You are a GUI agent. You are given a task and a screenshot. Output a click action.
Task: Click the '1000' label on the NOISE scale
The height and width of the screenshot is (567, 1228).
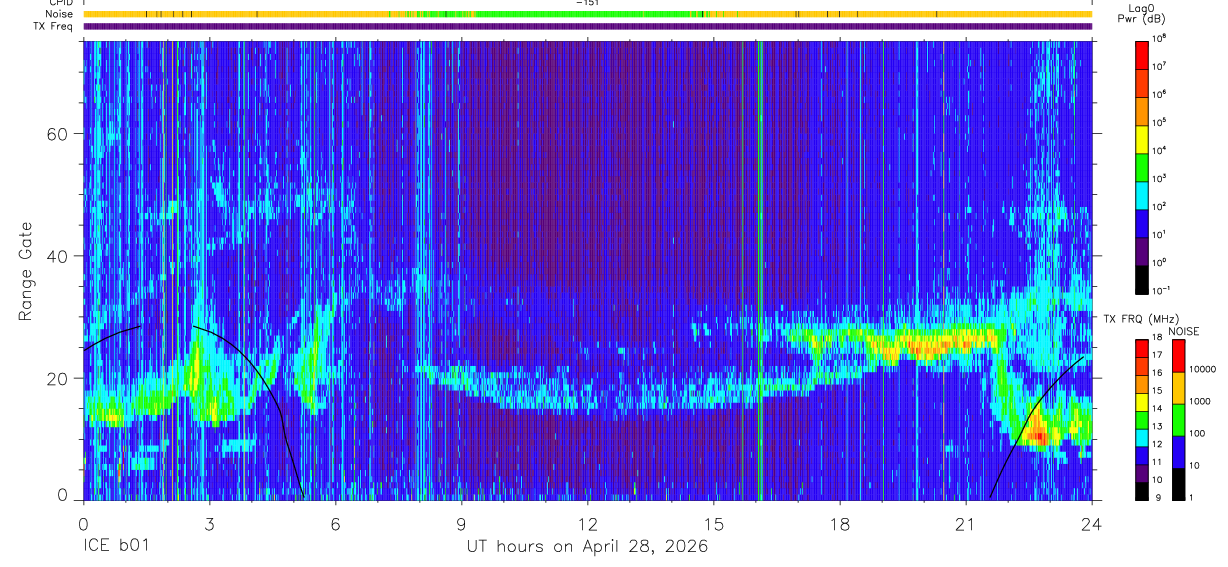pos(1198,401)
